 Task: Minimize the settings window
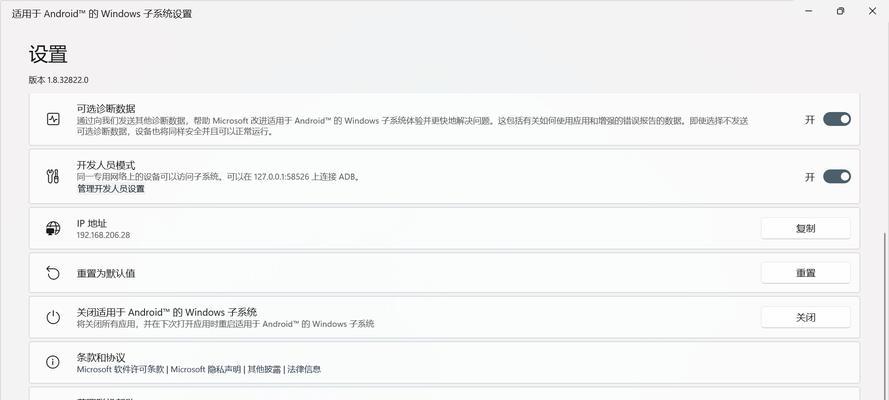(x=808, y=11)
